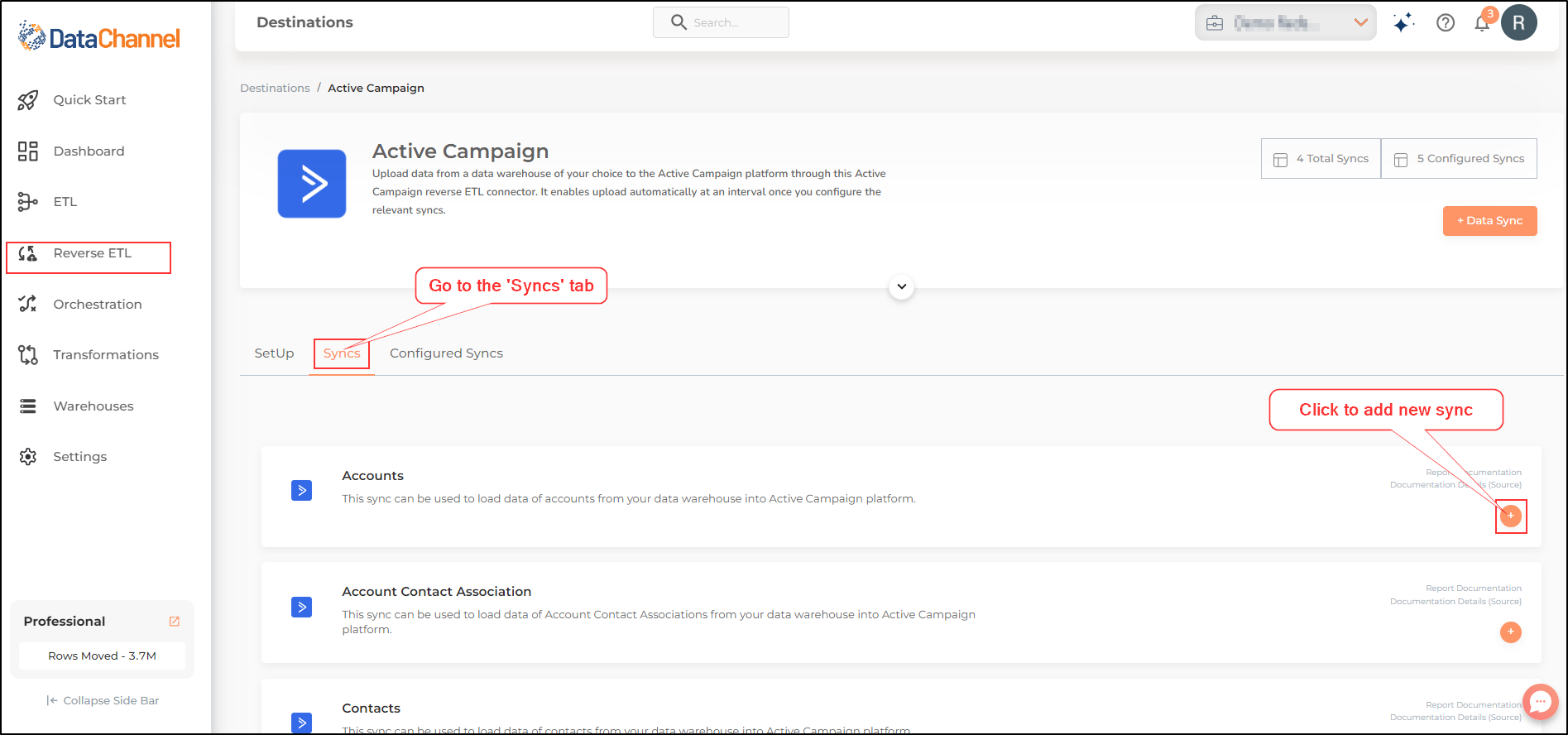Add new sync for Accounts
Viewport: 1568px width, 735px height.
click(1511, 516)
